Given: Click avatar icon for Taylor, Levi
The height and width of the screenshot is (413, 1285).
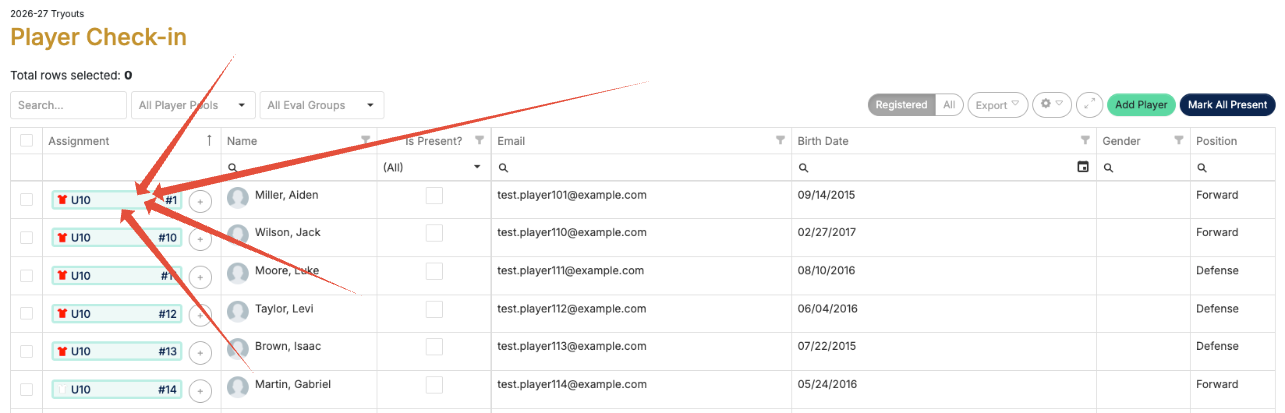Looking at the screenshot, I should coord(238,310).
